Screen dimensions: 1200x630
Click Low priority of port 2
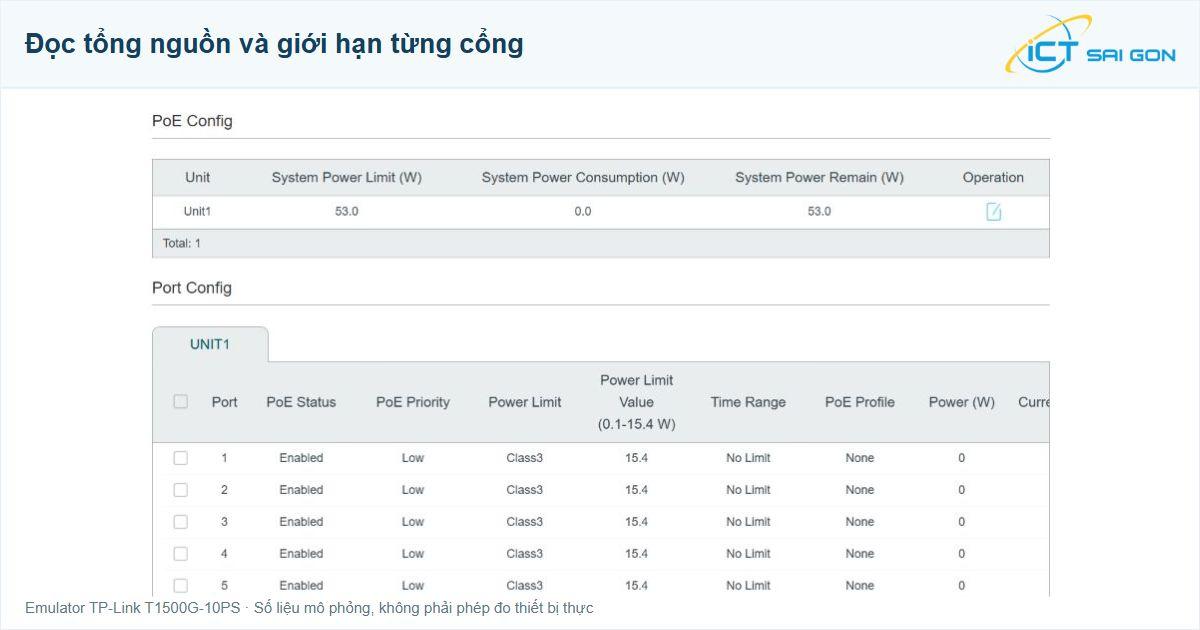point(413,490)
